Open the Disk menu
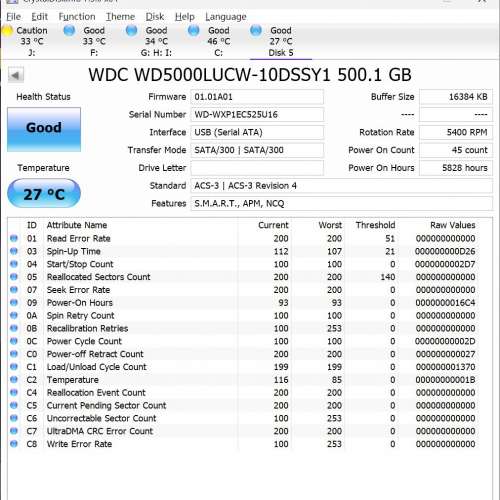The width and height of the screenshot is (500, 500). tap(155, 17)
